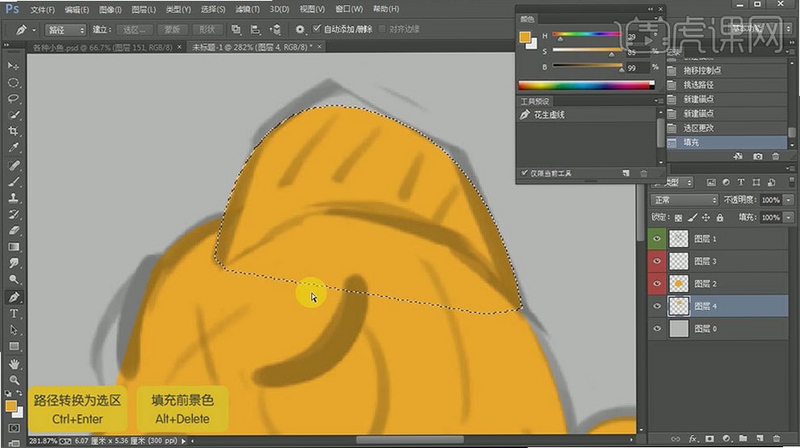Viewport: 800px width, 448px height.
Task: Toggle Current Tool Only checkbox
Action: click(x=524, y=173)
